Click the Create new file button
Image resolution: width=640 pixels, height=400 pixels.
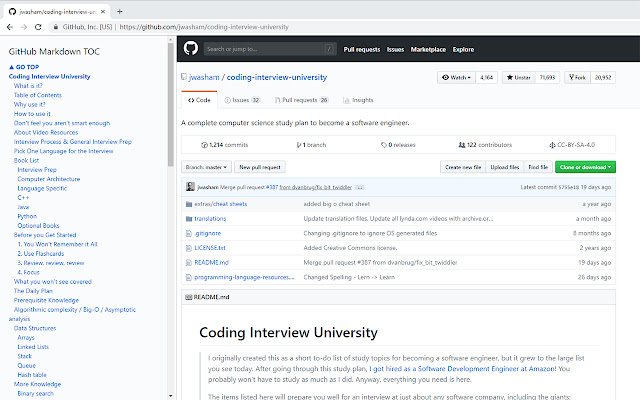pyautogui.click(x=462, y=167)
